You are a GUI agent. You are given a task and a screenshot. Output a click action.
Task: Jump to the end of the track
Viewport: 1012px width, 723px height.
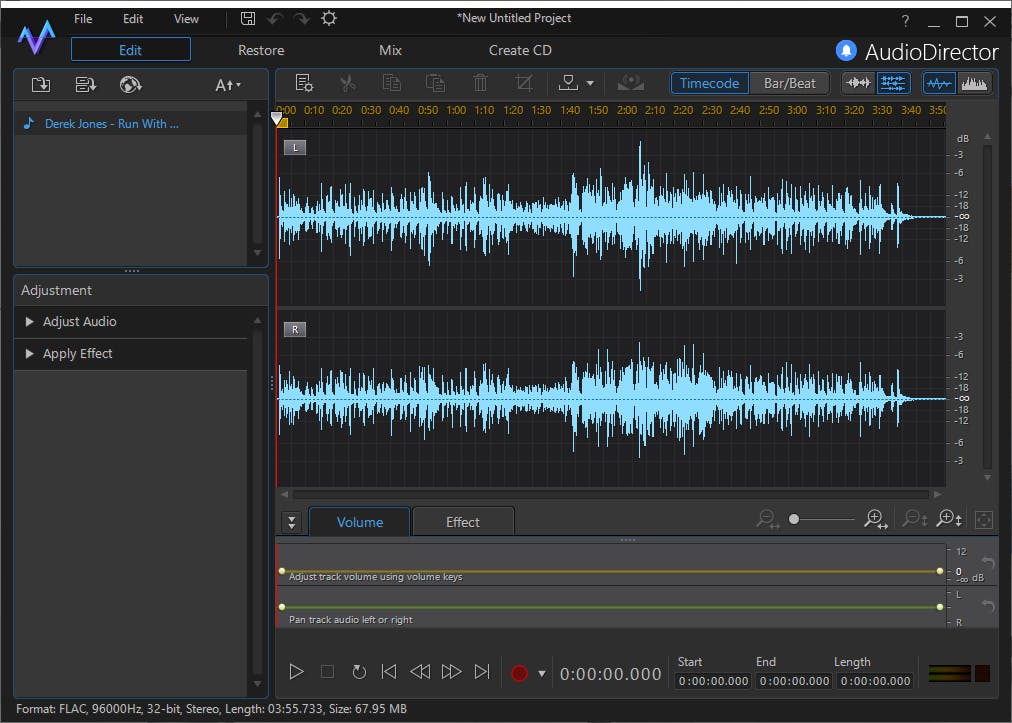click(x=482, y=672)
